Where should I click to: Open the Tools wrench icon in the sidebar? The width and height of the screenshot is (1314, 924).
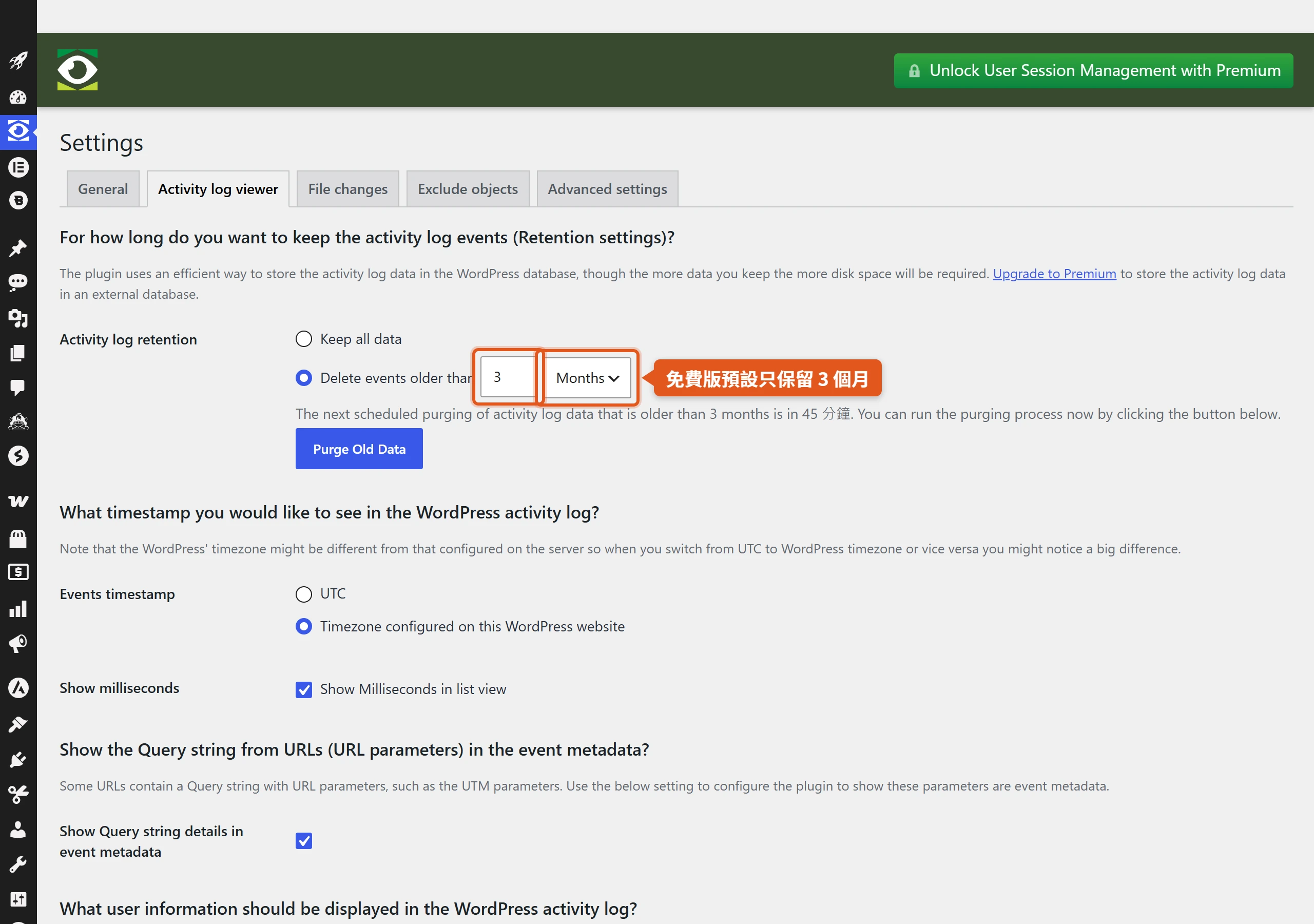click(18, 864)
